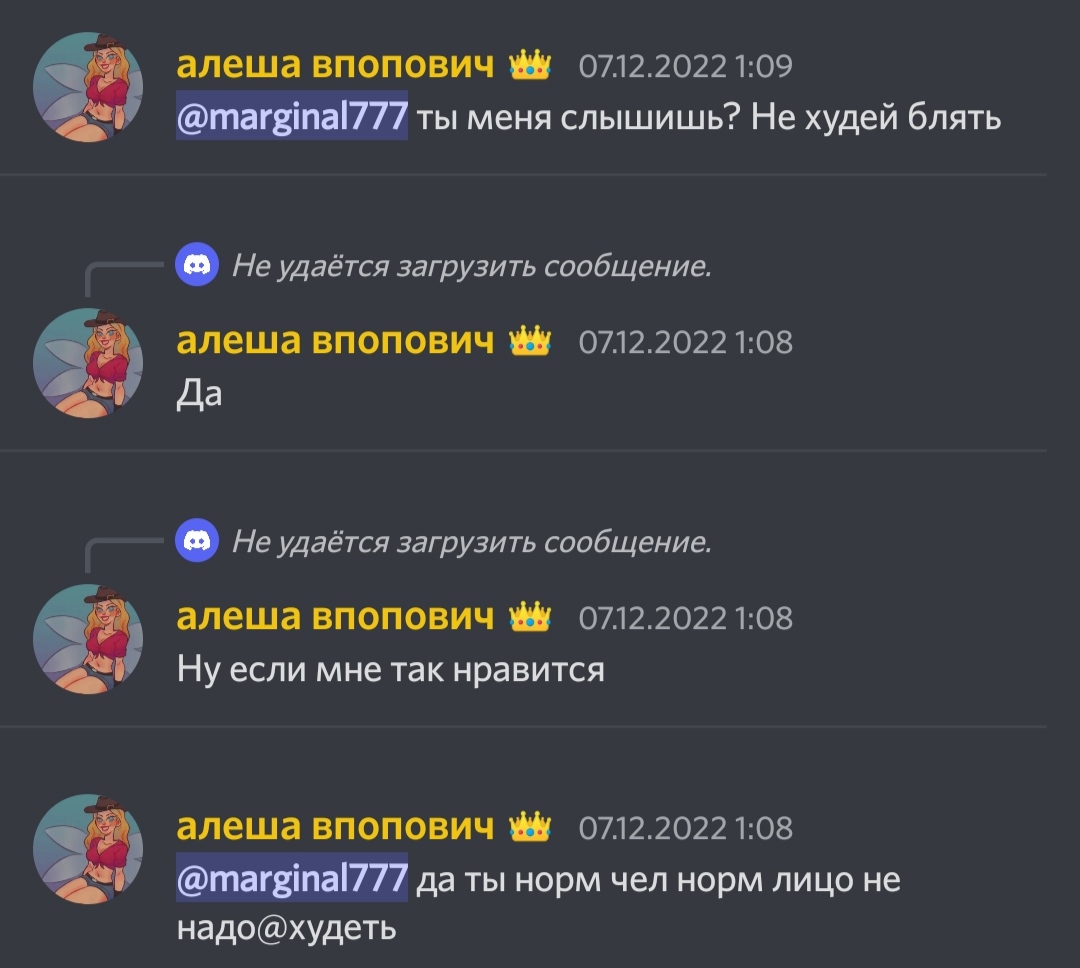Click the username above "Ну если мне так нравится"
Viewport: 1080px width, 968px height.
pyautogui.click(x=335, y=617)
